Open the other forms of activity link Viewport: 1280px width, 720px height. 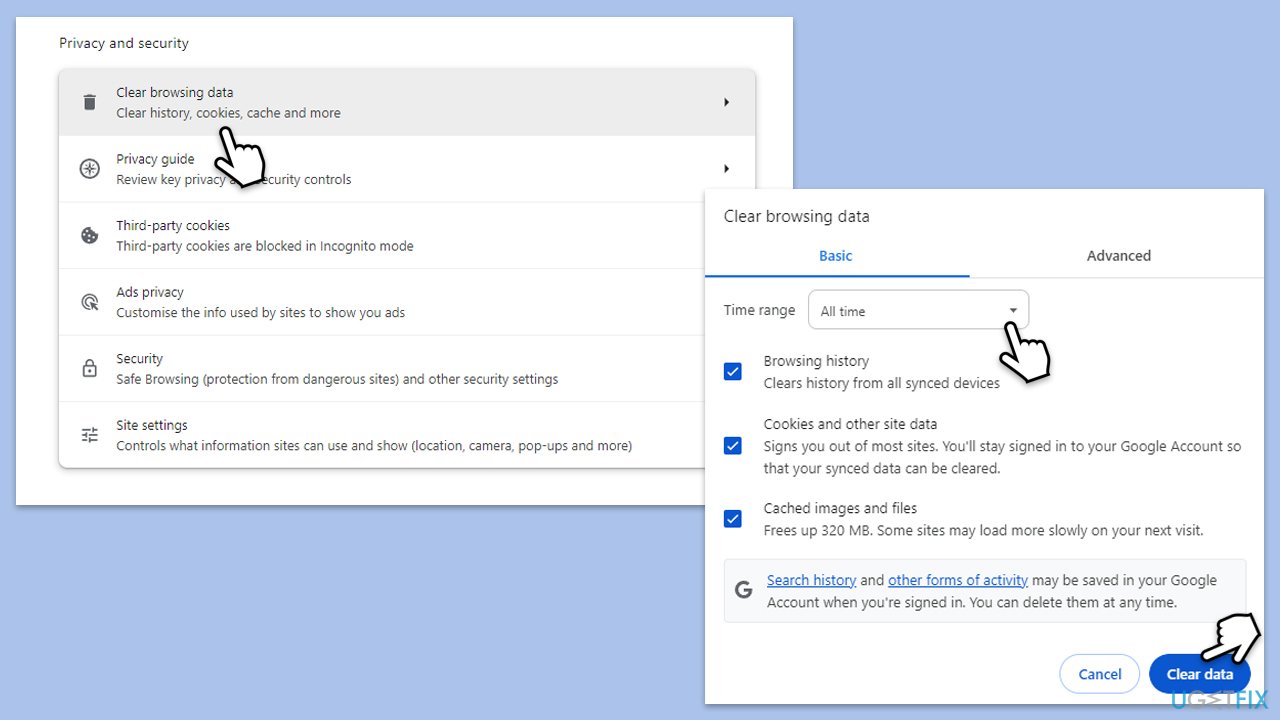pos(958,580)
